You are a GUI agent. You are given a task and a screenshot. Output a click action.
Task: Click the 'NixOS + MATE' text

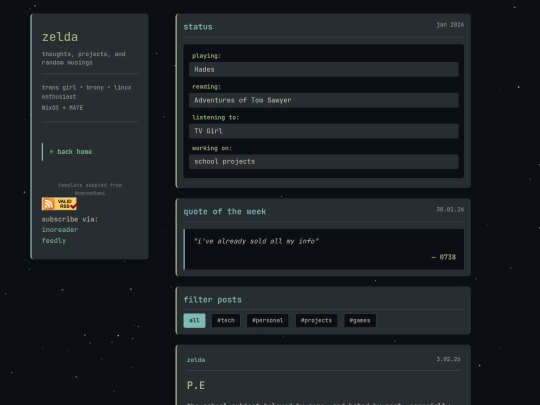62,108
